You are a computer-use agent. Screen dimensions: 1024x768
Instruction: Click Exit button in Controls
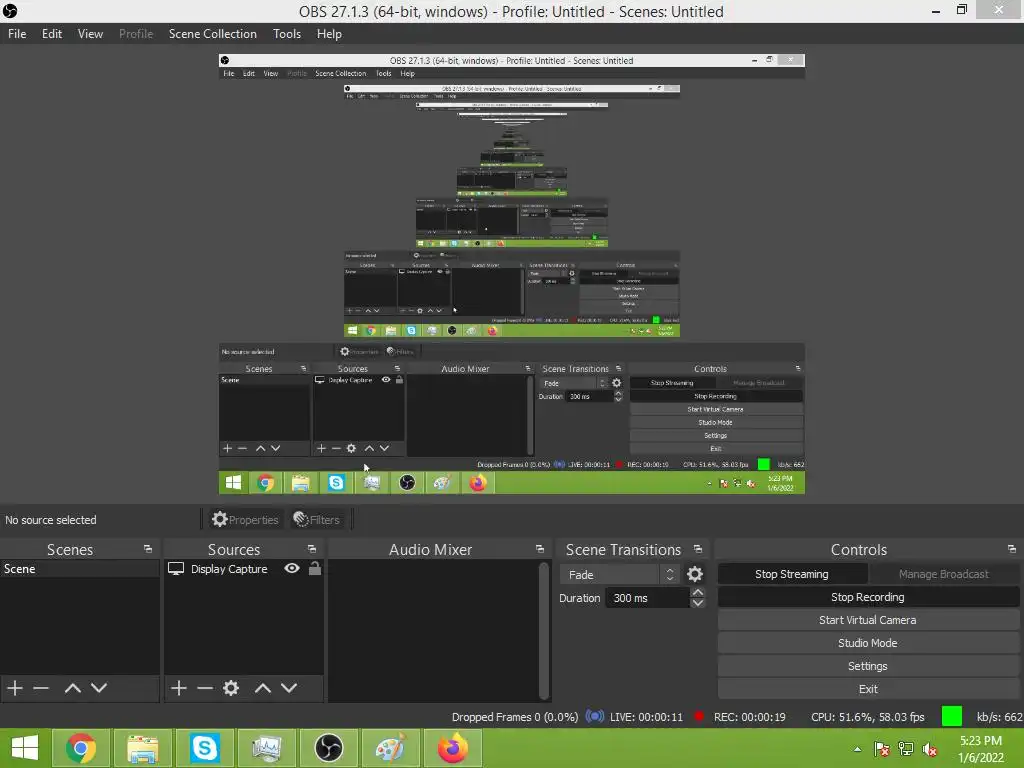(x=868, y=688)
